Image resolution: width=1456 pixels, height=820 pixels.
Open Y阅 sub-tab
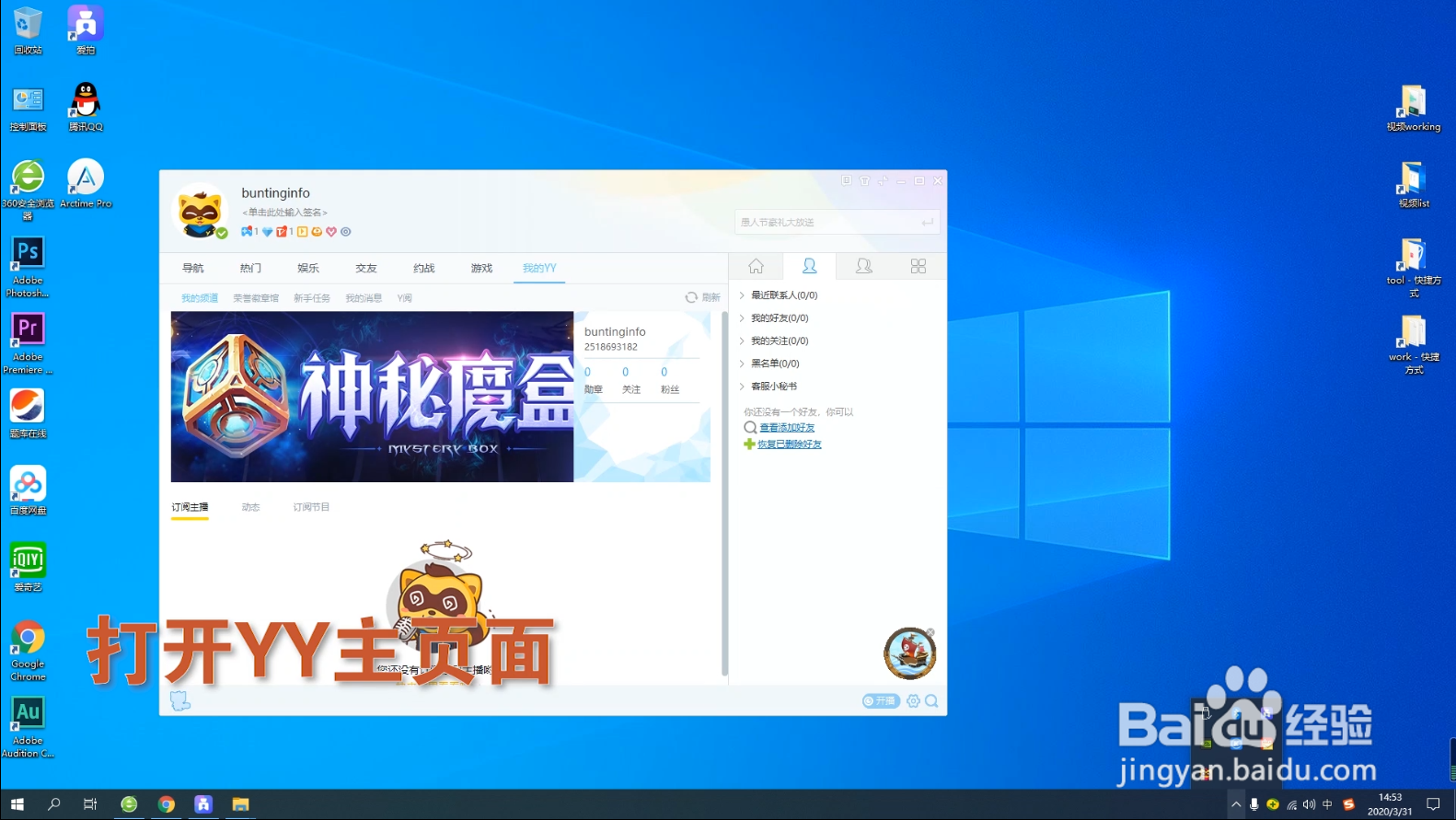pyautogui.click(x=405, y=298)
